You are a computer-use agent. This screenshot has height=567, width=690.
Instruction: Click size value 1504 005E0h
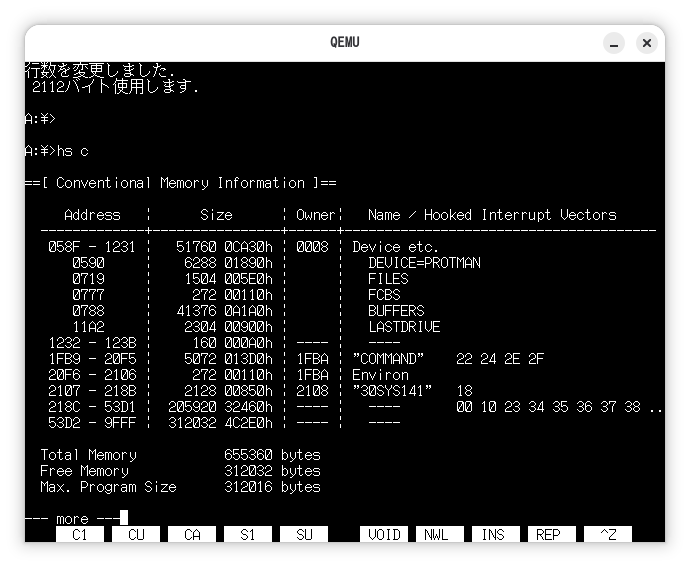pyautogui.click(x=228, y=279)
